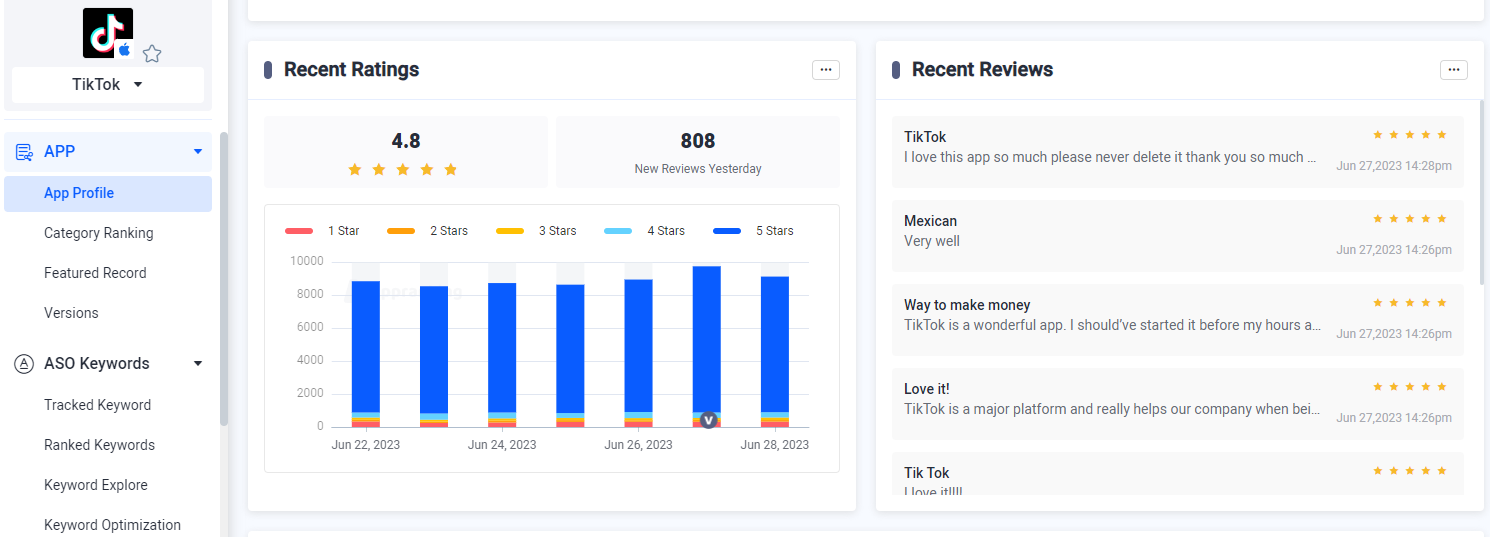Click the New Reviews Yesterday label
Screen dimensions: 1490x537
[698, 169]
